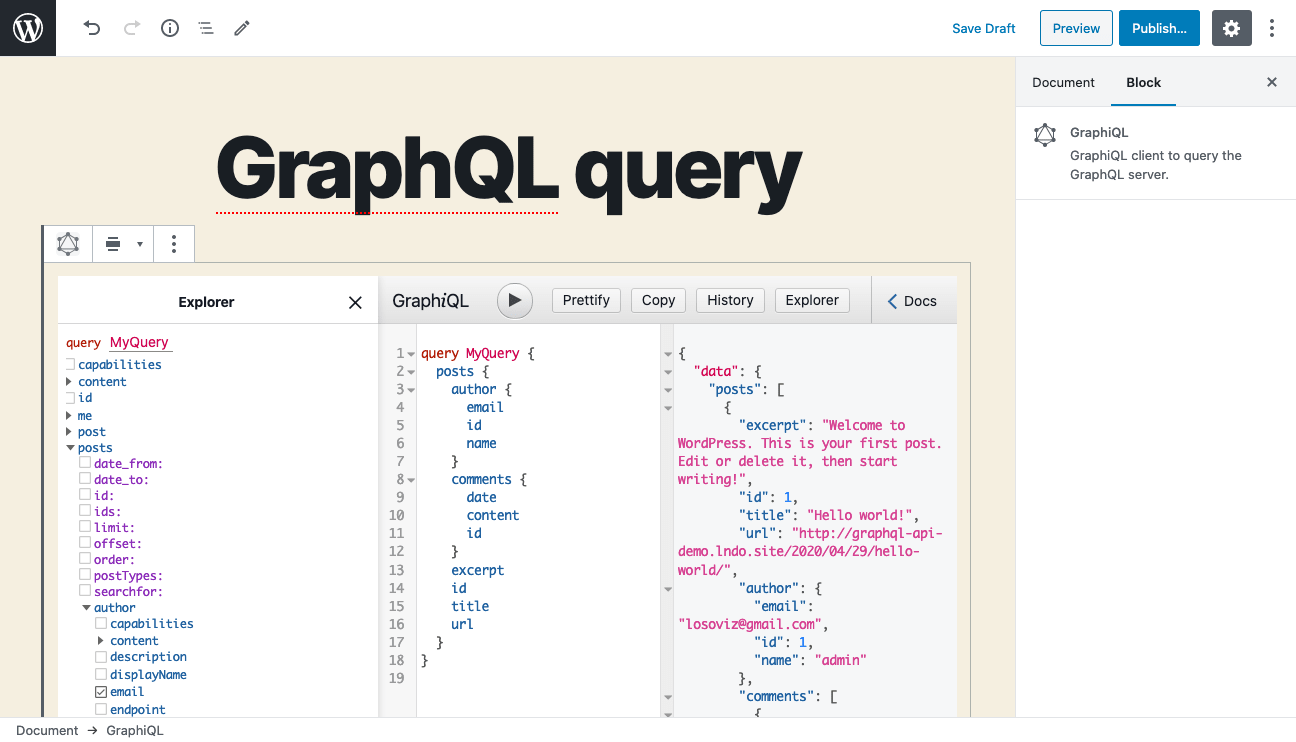The height and width of the screenshot is (742, 1296).
Task: Click GraphiQL block type icon in toolbar
Action: [68, 244]
